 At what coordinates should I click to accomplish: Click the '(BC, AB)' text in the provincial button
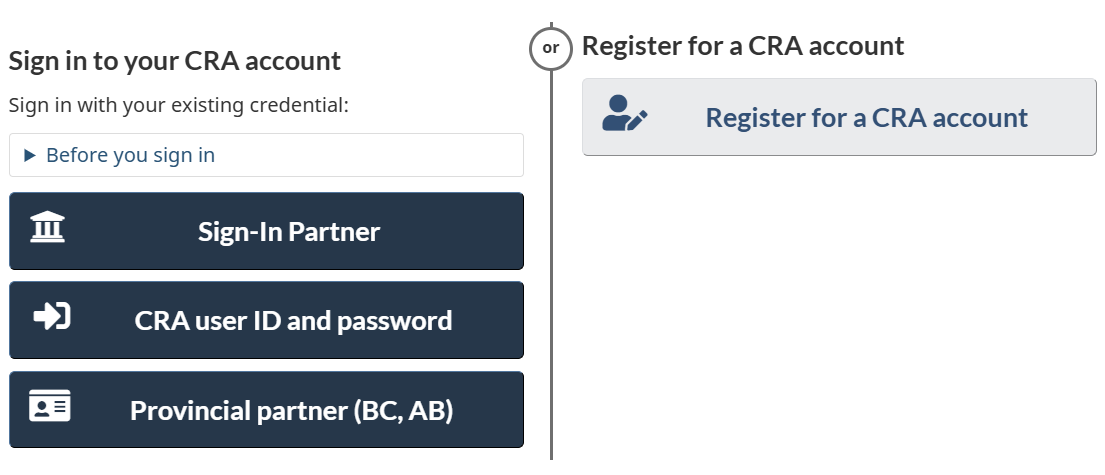pos(403,411)
